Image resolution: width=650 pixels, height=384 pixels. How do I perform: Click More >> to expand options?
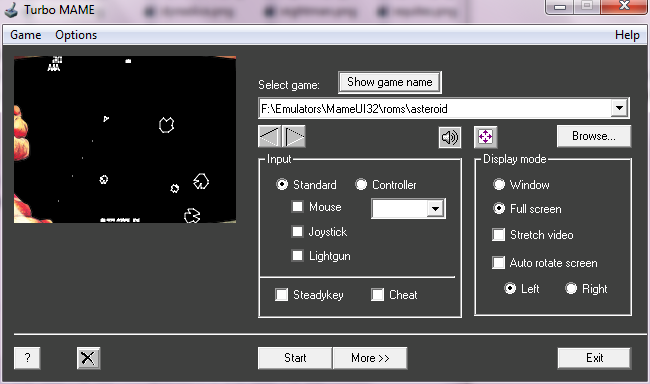(370, 358)
